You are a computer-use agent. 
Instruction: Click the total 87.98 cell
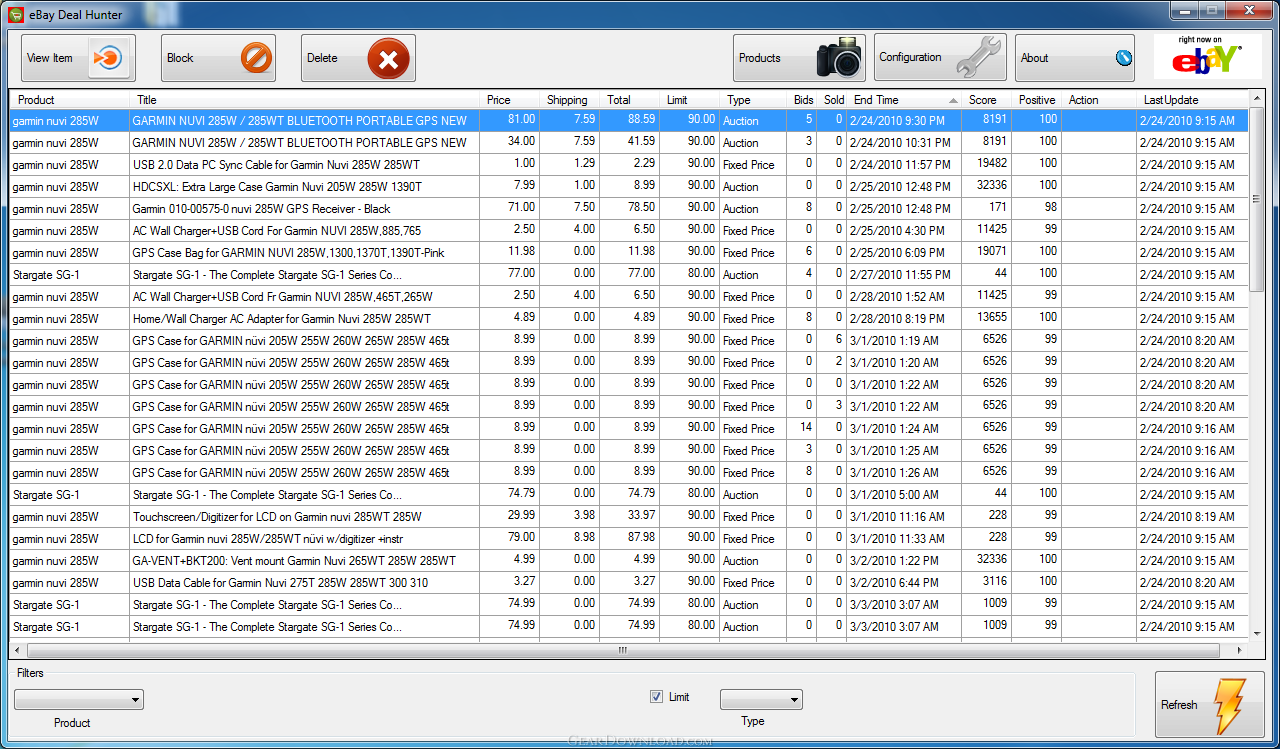[x=630, y=538]
